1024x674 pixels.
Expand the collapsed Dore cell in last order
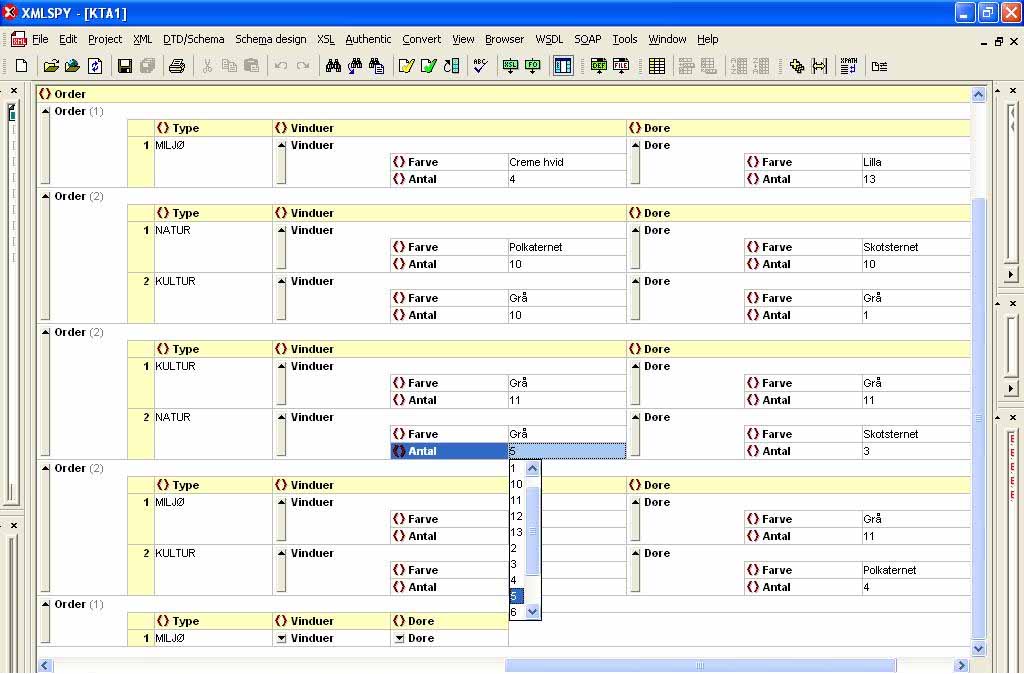[x=399, y=638]
